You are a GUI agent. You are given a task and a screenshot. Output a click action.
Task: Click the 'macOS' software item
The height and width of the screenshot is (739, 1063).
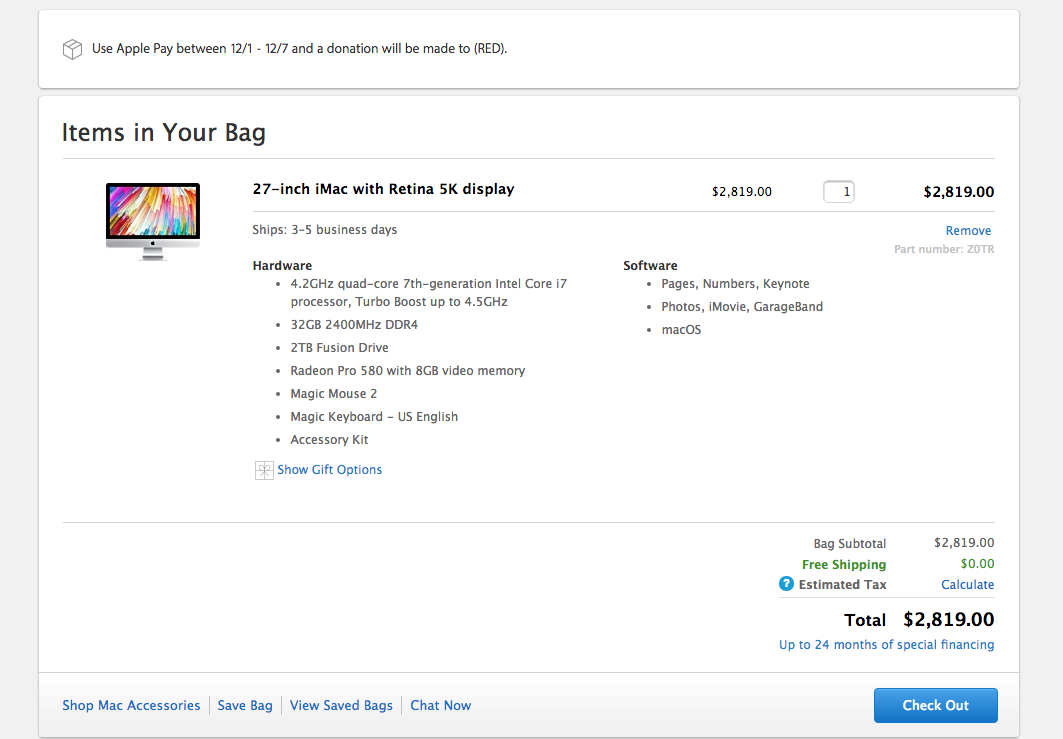coord(681,330)
